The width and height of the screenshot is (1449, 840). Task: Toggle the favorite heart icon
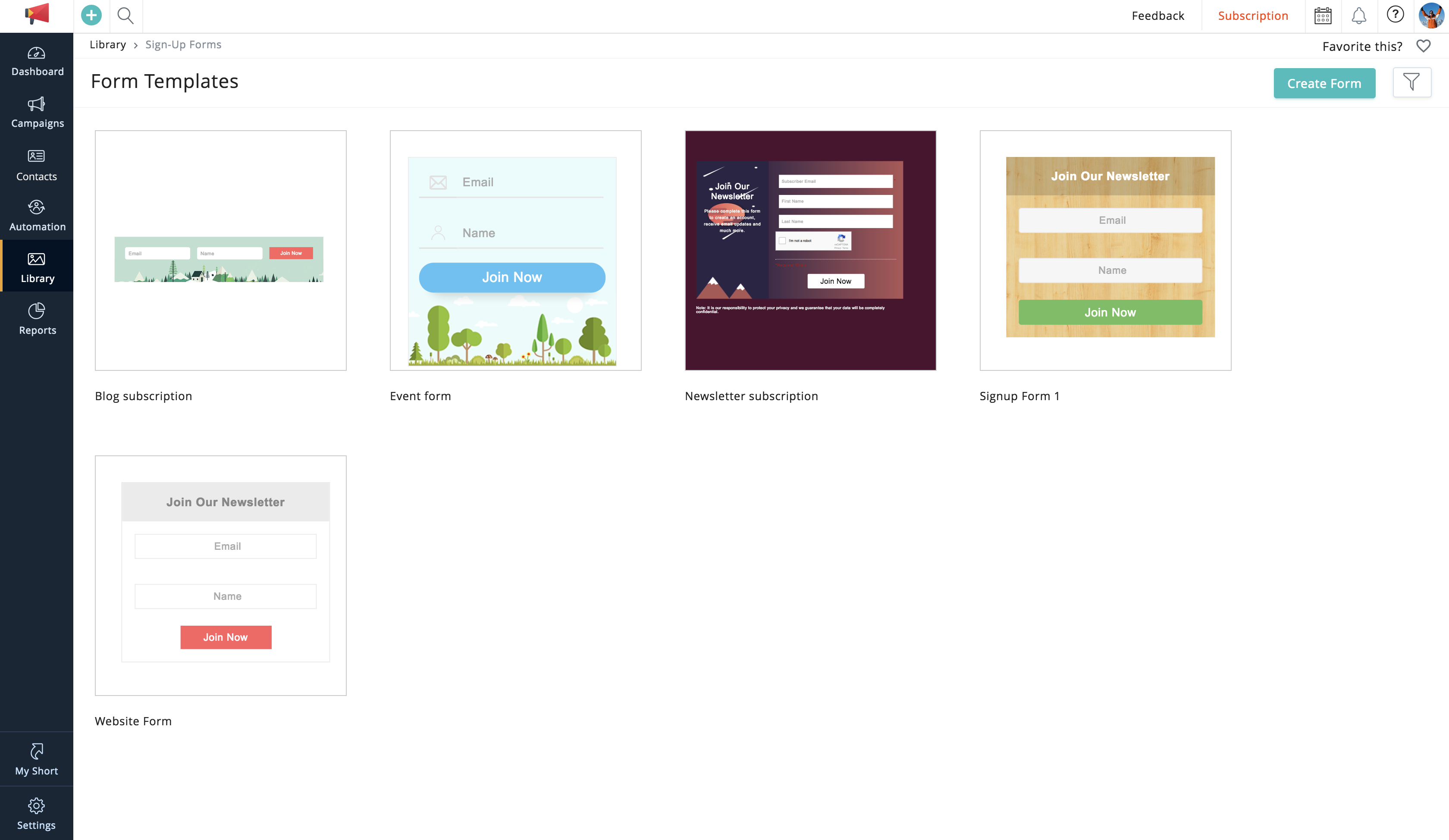pos(1423,46)
